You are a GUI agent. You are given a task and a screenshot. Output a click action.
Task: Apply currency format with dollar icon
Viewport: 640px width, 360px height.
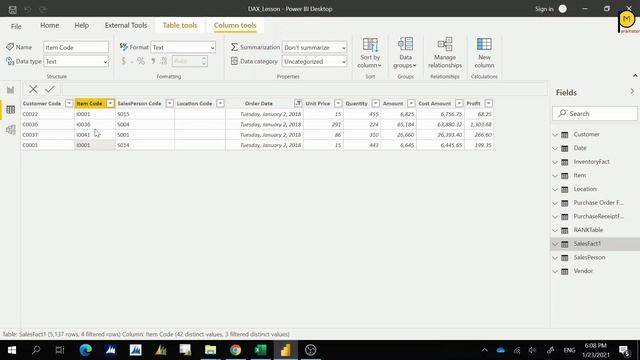124,61
